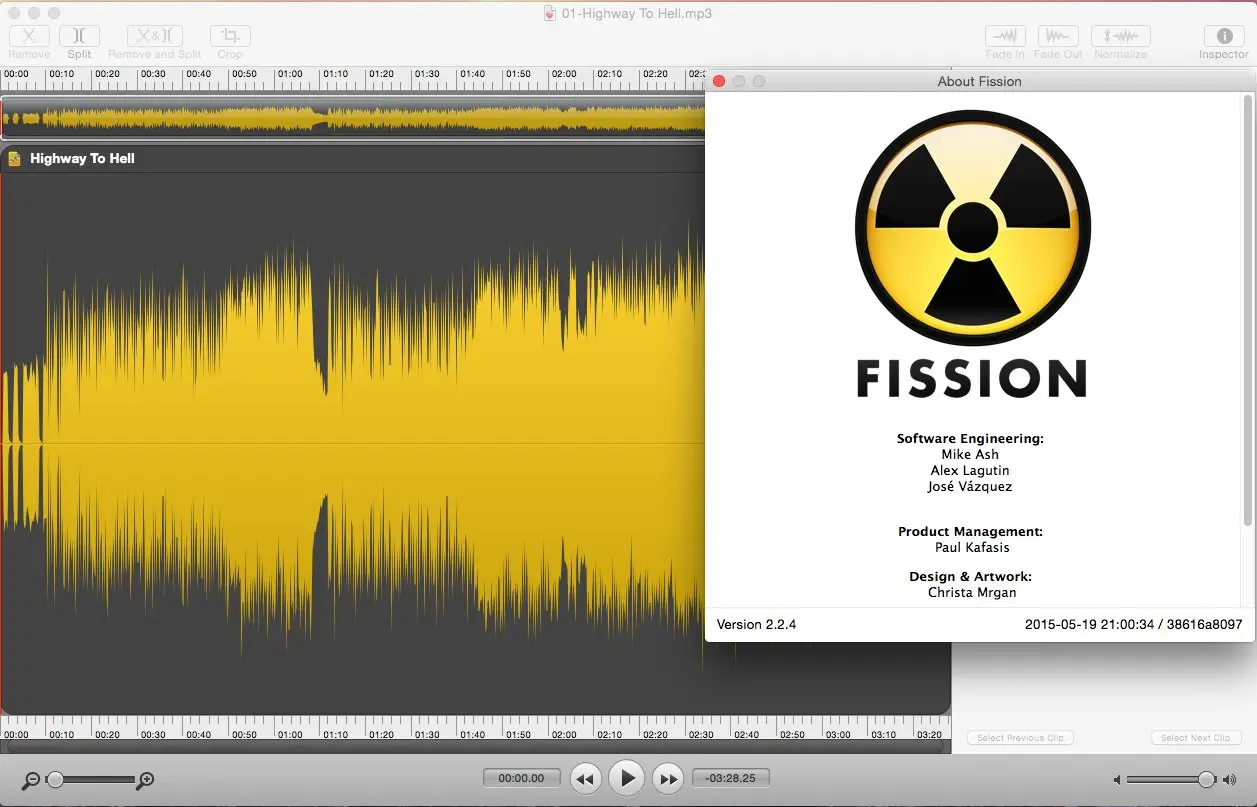The image size is (1257, 807).
Task: Click Select Previous Clip button
Action: pos(1020,738)
